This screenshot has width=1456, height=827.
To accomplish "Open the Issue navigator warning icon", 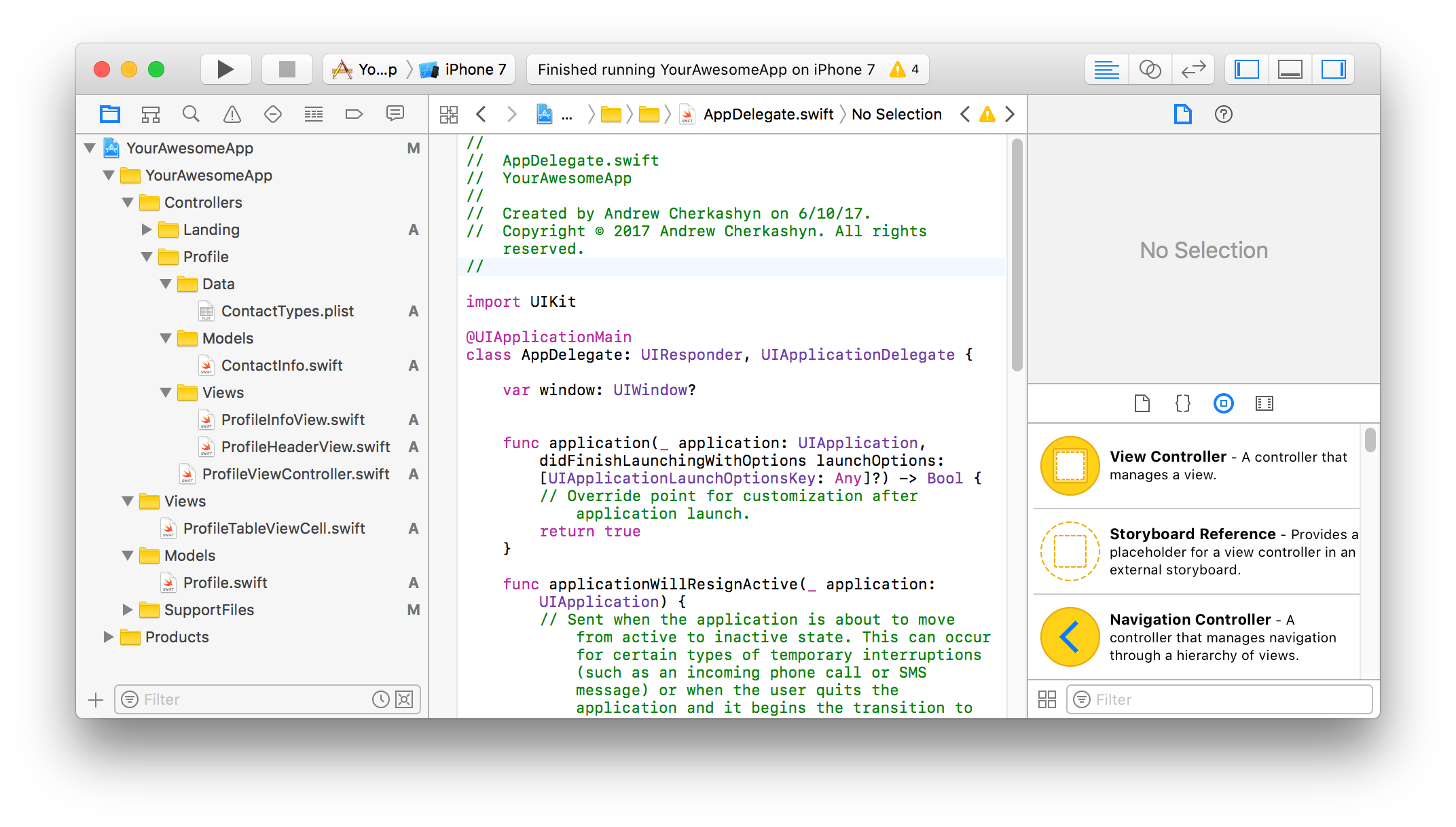I will (x=232, y=114).
